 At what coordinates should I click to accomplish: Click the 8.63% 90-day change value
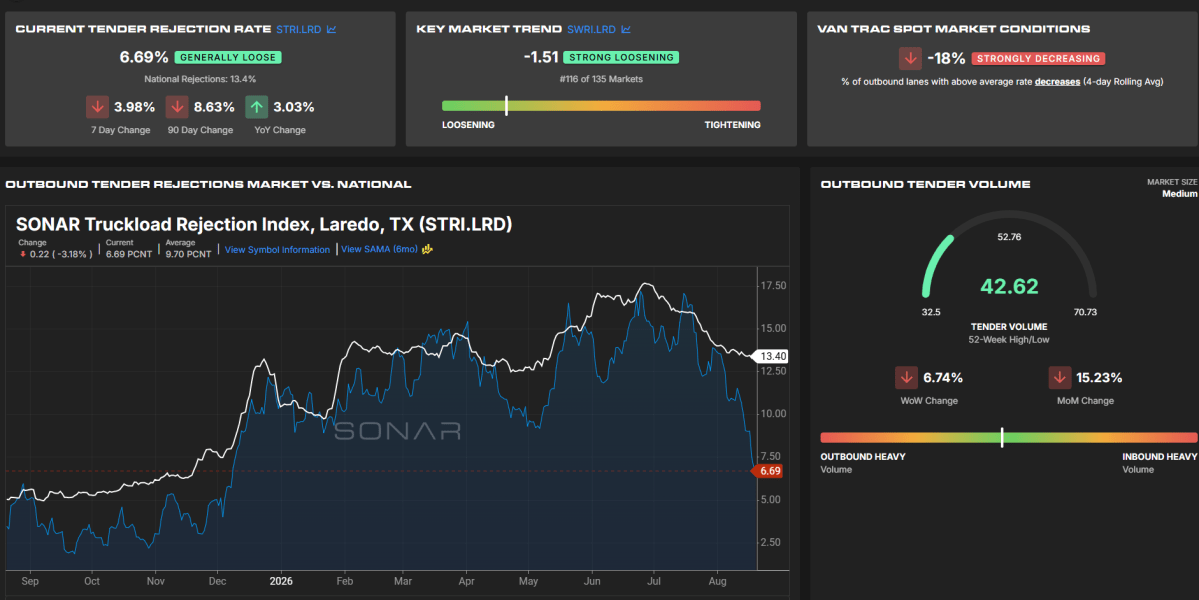pos(214,107)
